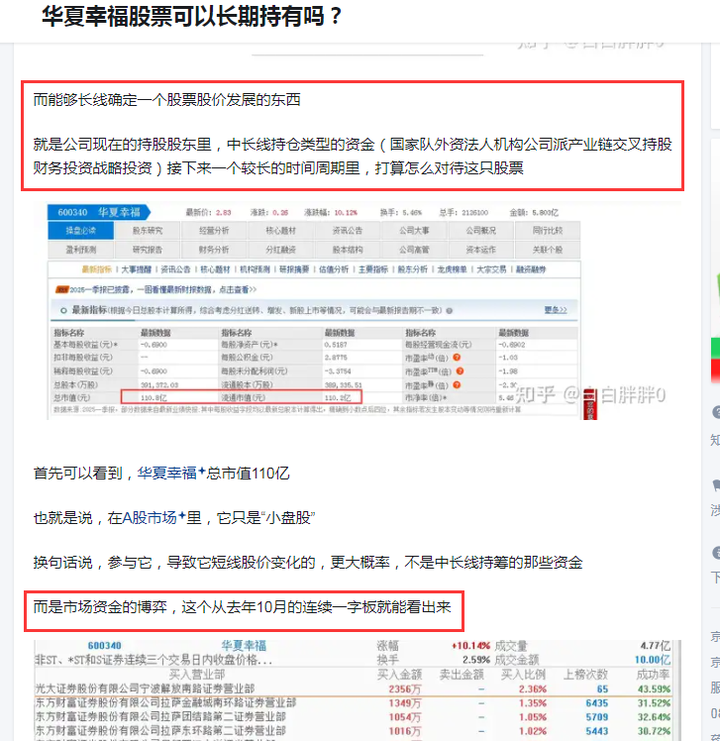Click the 光大证券 宁波解放南路证券营业部 row
Screen dimensions: 720x741
point(353,689)
